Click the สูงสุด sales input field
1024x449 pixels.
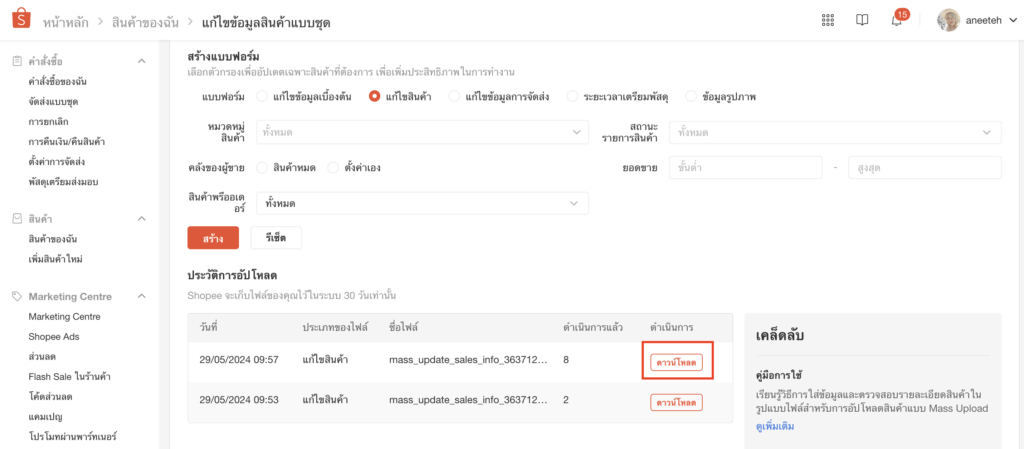(925, 168)
